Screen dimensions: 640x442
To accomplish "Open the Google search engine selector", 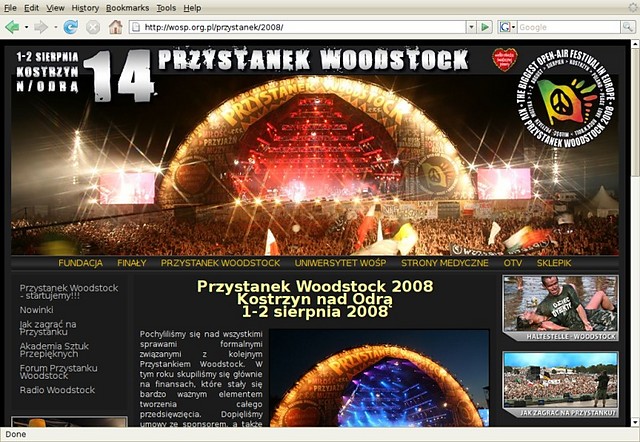I will click(x=507, y=27).
